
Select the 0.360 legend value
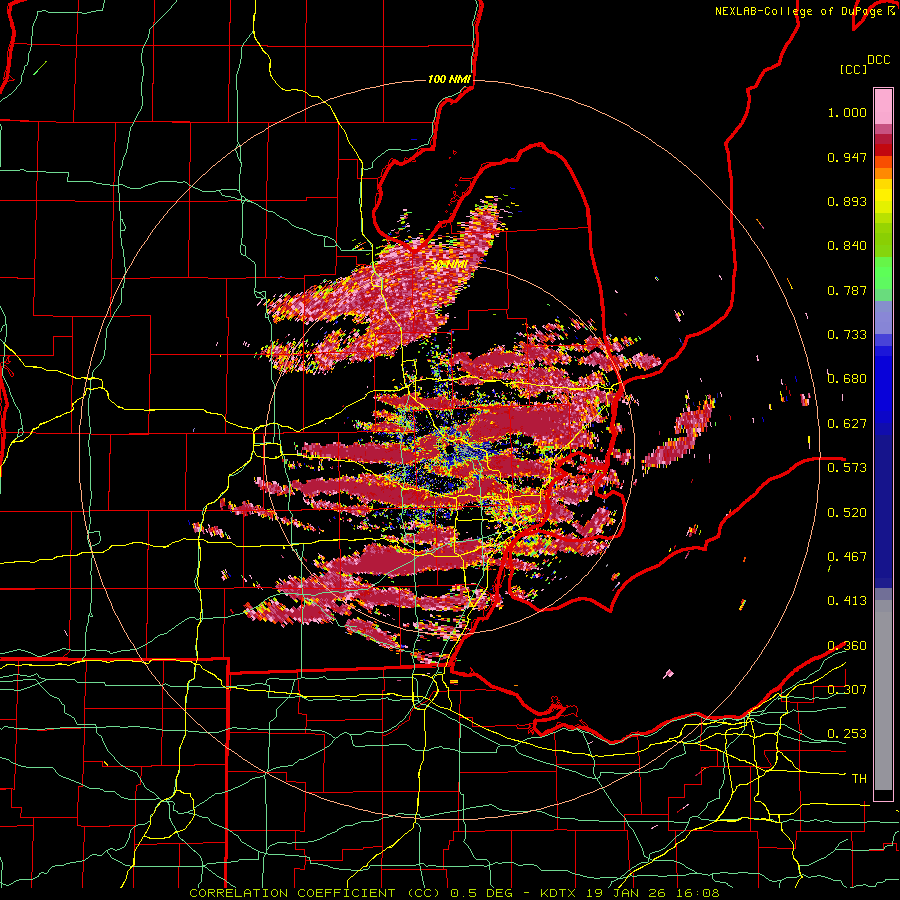[x=847, y=646]
